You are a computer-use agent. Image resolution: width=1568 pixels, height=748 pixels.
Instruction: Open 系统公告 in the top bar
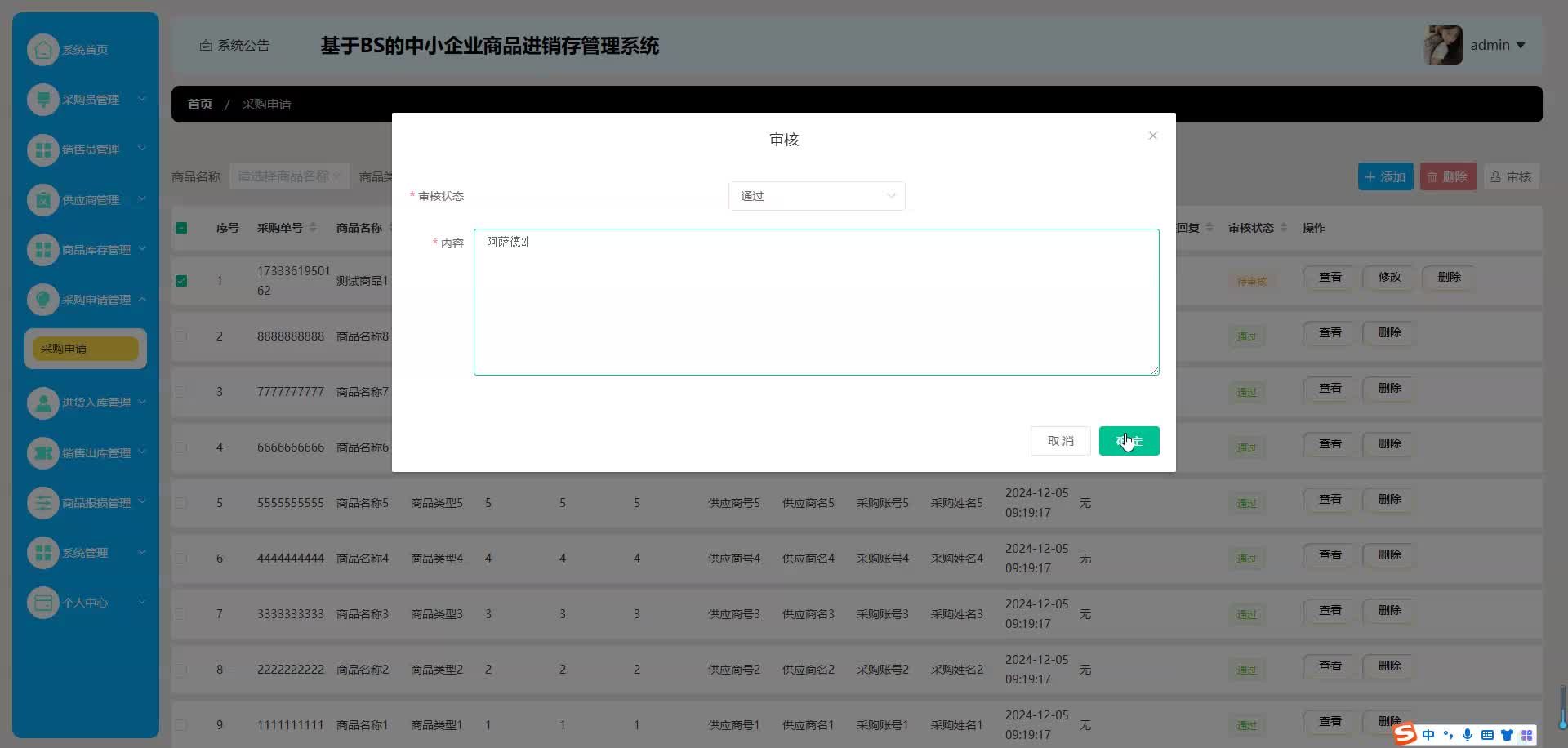(234, 46)
